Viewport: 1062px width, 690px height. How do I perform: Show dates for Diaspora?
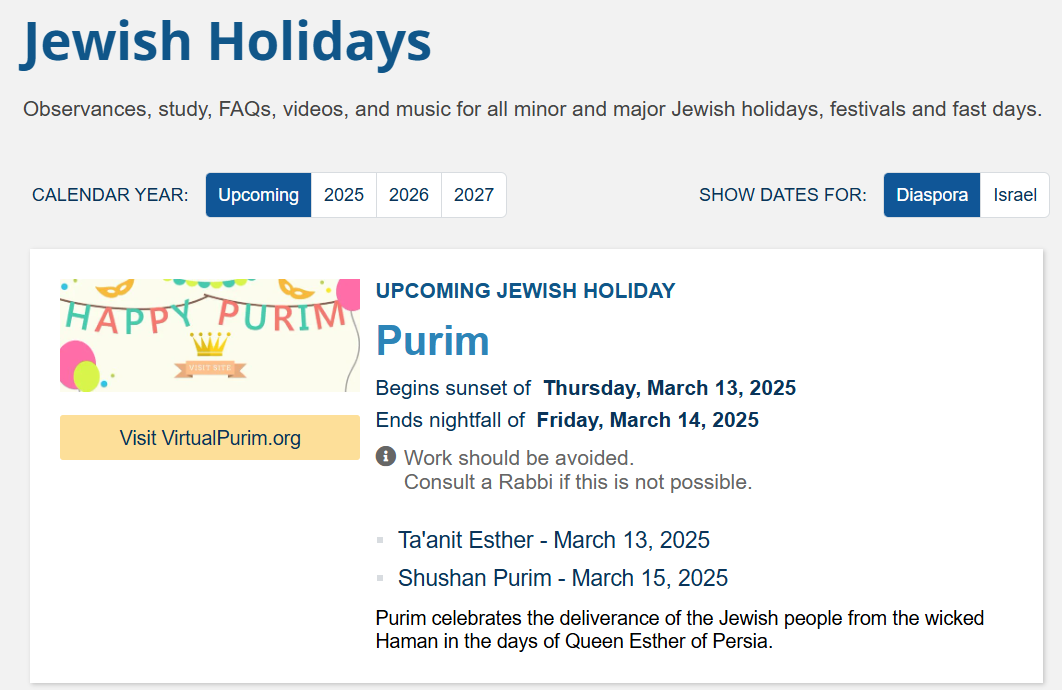932,195
